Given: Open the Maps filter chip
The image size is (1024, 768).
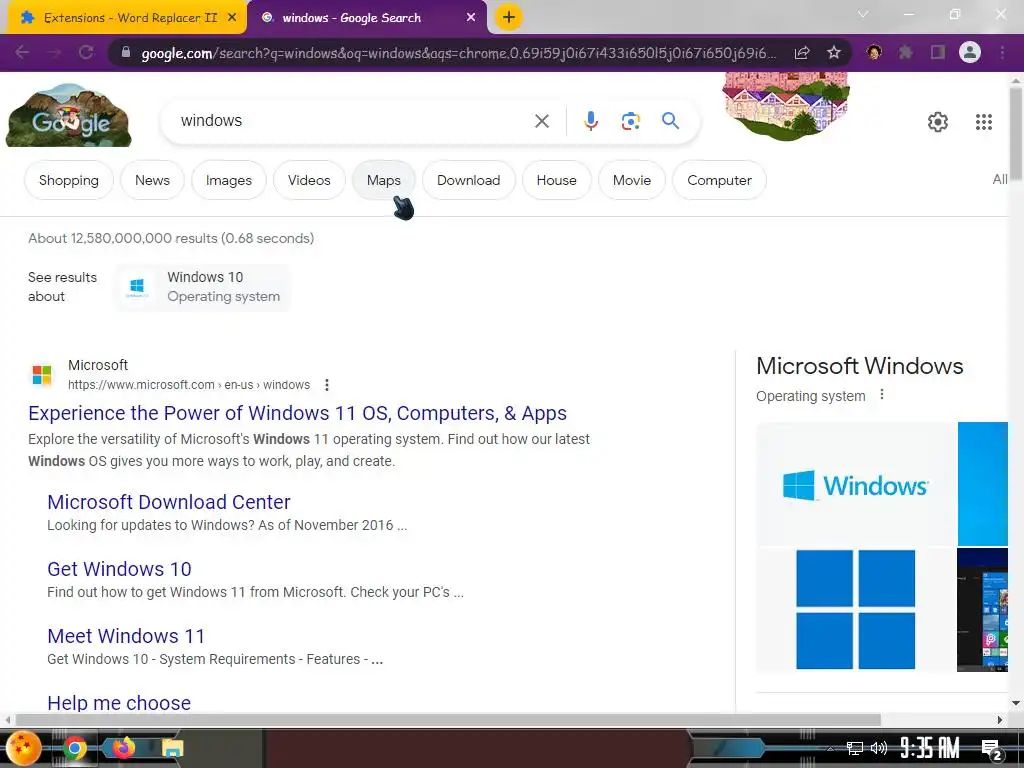Looking at the screenshot, I should click(x=383, y=180).
